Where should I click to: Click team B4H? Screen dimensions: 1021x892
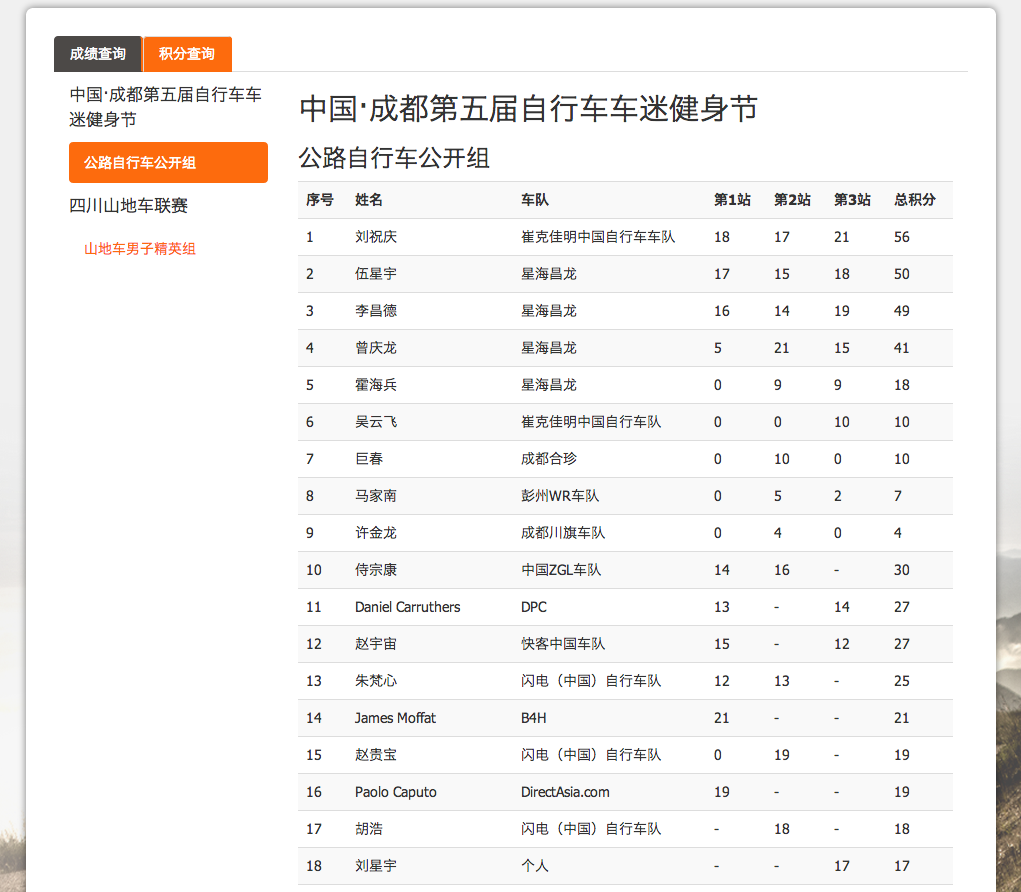point(534,718)
